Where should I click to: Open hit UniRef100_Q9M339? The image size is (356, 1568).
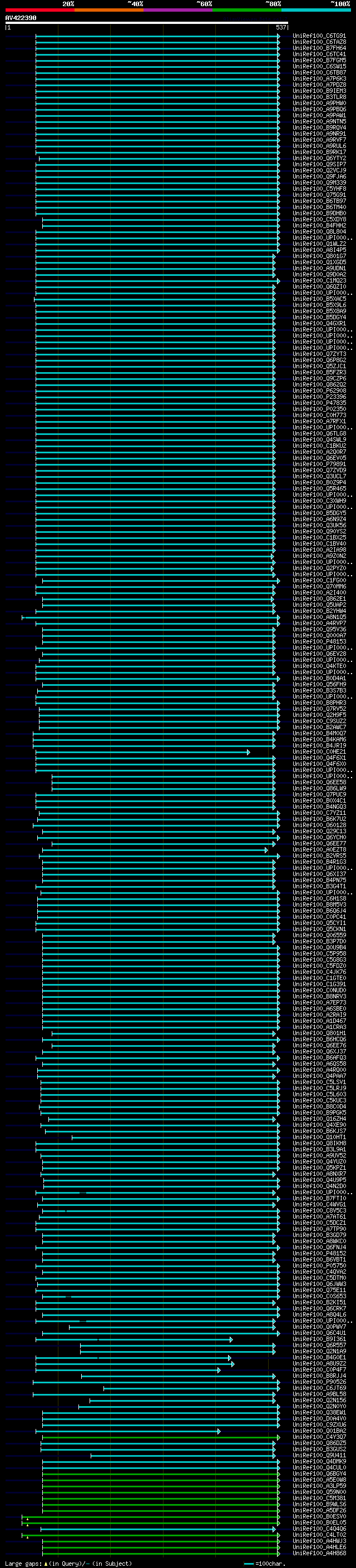(319, 182)
